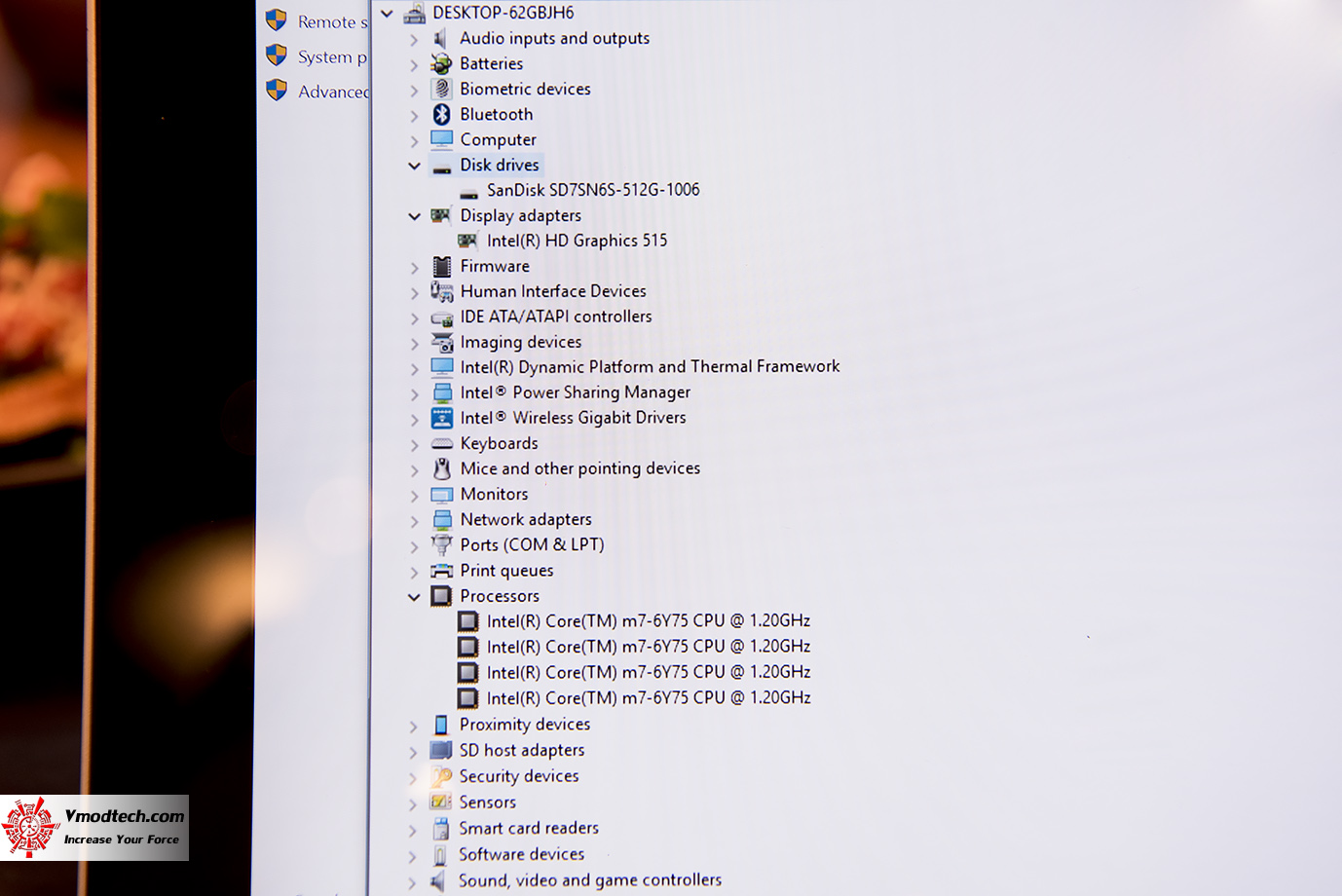Expand the Ports (COM & LPT) category
Viewport: 1342px width, 896px height.
414,546
